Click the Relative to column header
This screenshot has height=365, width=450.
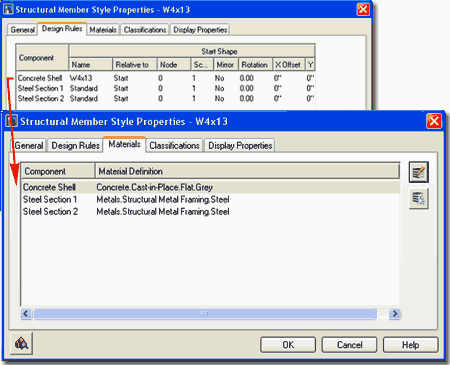pyautogui.click(x=135, y=64)
